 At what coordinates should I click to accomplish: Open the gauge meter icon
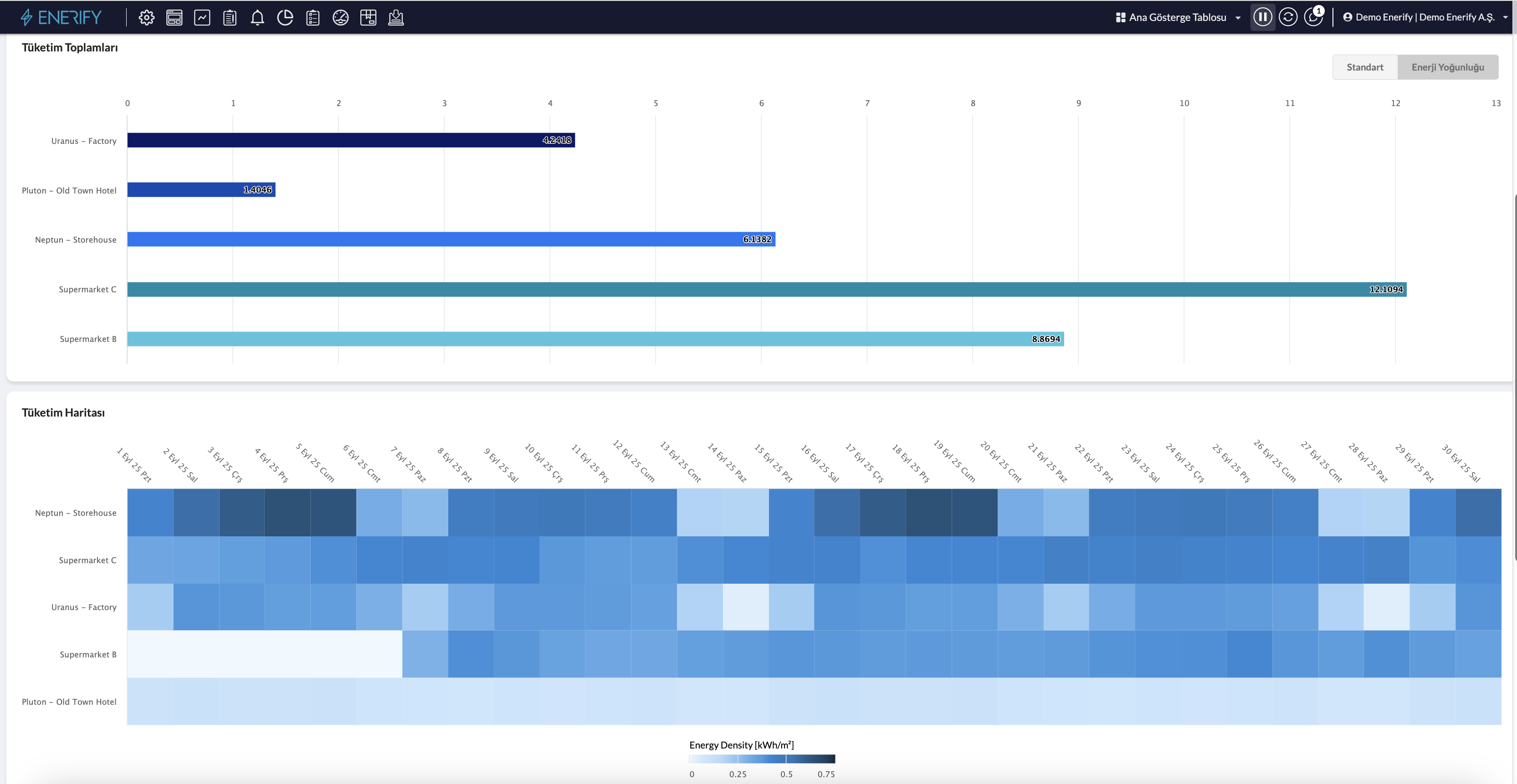pyautogui.click(x=340, y=18)
